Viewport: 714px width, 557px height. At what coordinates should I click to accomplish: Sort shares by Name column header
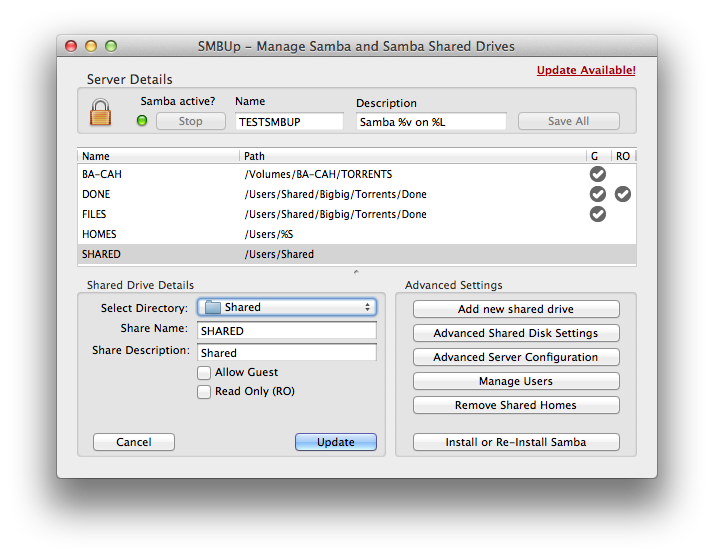click(x=158, y=156)
